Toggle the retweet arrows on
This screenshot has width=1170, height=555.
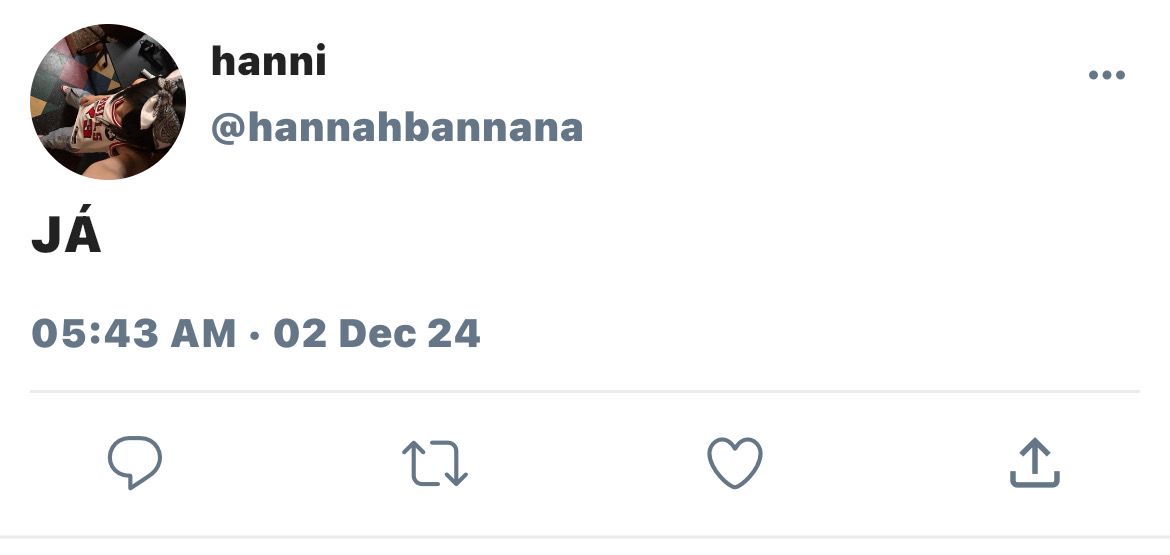pyautogui.click(x=435, y=463)
